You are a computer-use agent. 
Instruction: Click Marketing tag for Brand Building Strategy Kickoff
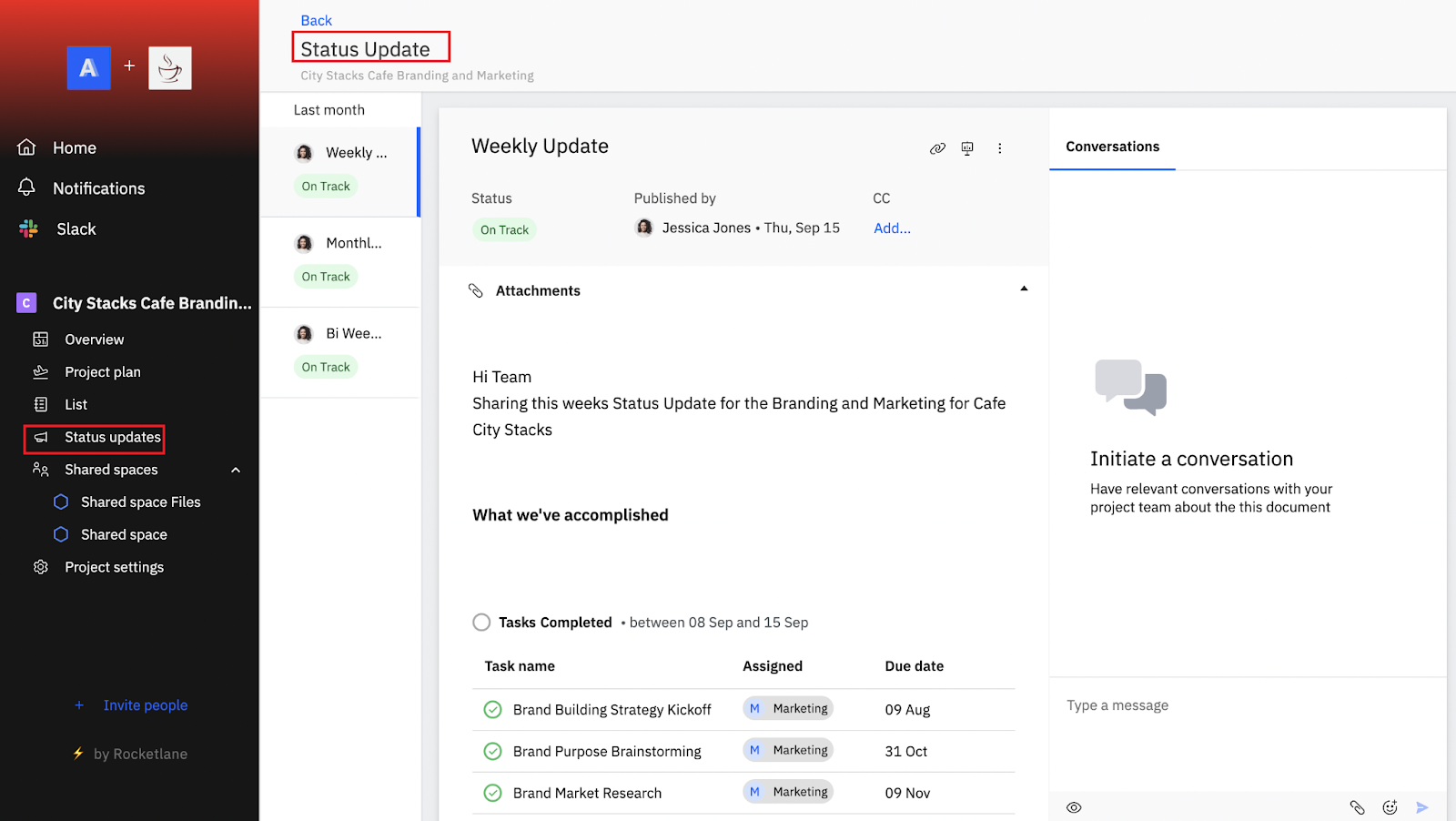pos(788,708)
